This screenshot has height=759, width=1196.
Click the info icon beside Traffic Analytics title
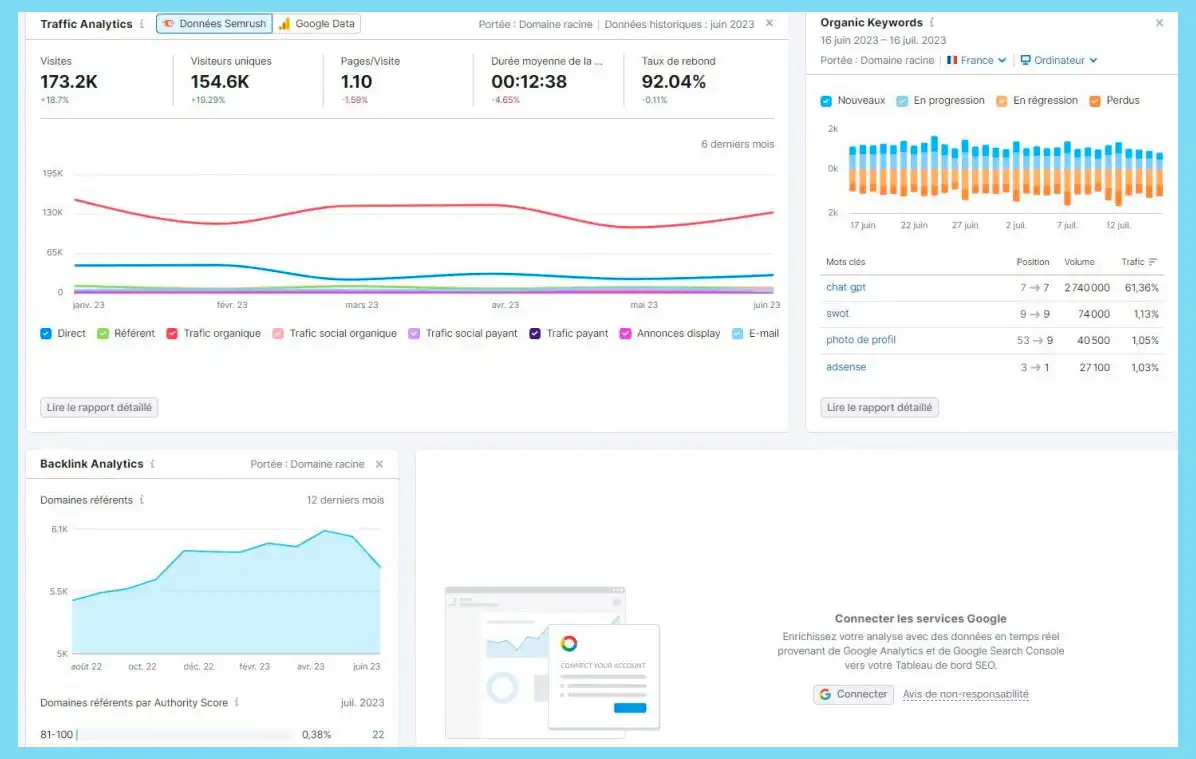(x=142, y=24)
